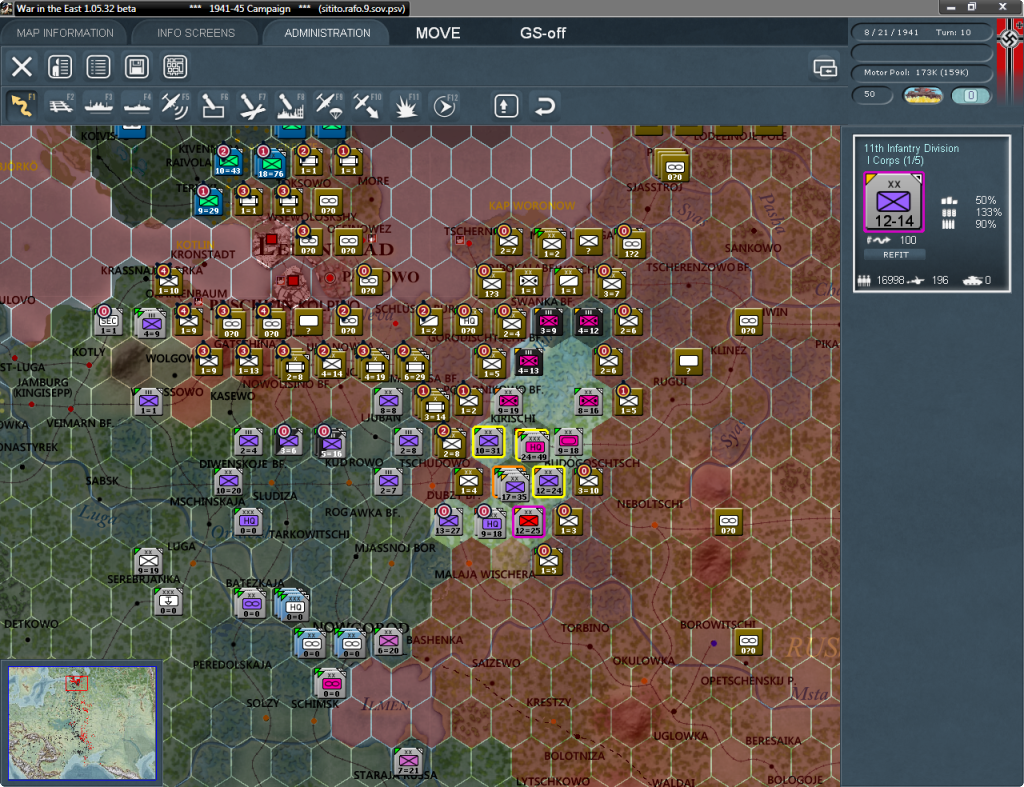Select the 13=27 infantry counter
The height and width of the screenshot is (787, 1024).
coord(448,523)
